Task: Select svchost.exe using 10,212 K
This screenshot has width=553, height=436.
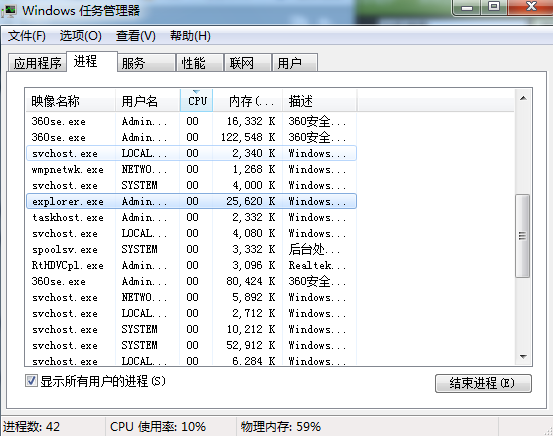Action: pyautogui.click(x=192, y=329)
